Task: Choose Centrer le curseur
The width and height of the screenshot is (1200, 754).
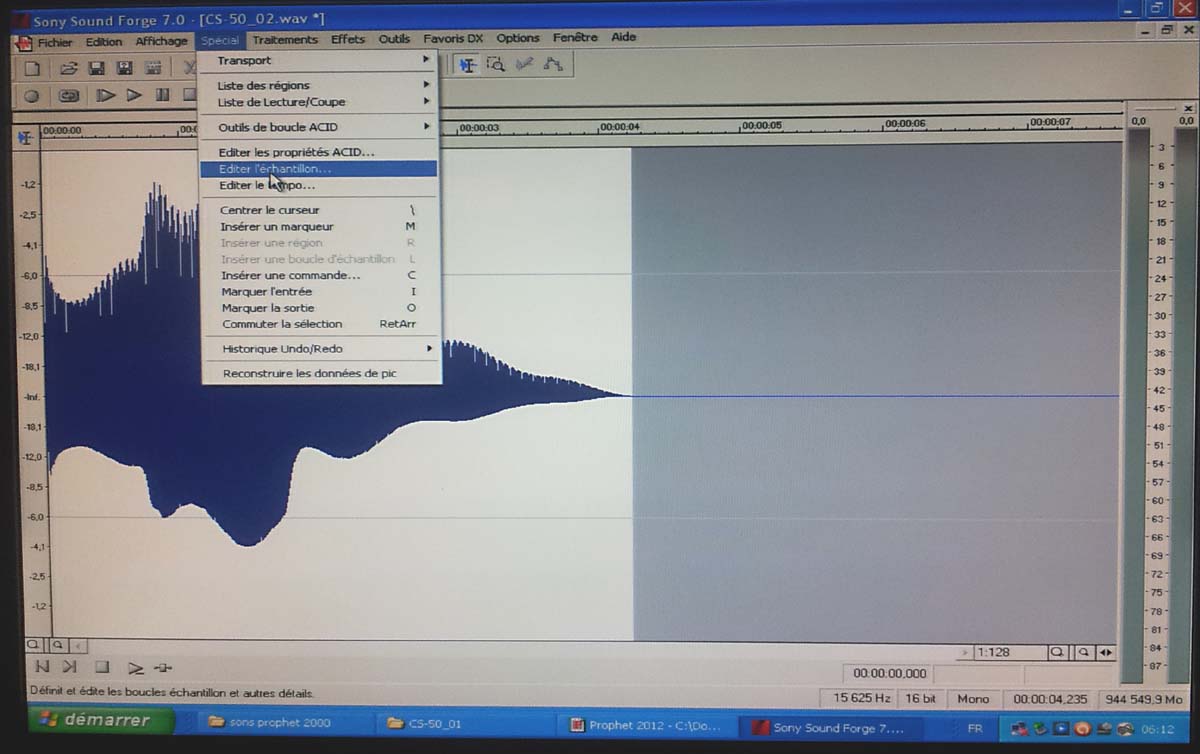Action: (320, 210)
